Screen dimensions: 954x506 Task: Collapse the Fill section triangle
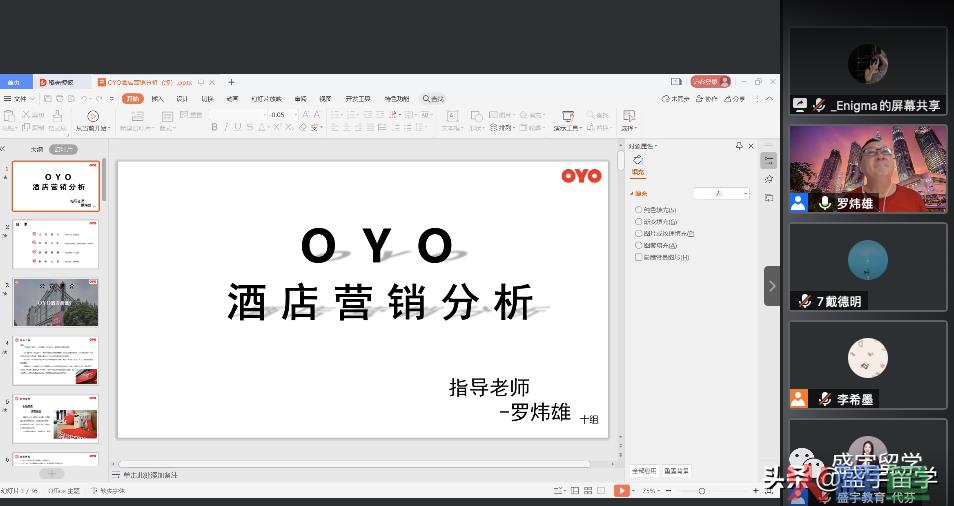(631, 193)
